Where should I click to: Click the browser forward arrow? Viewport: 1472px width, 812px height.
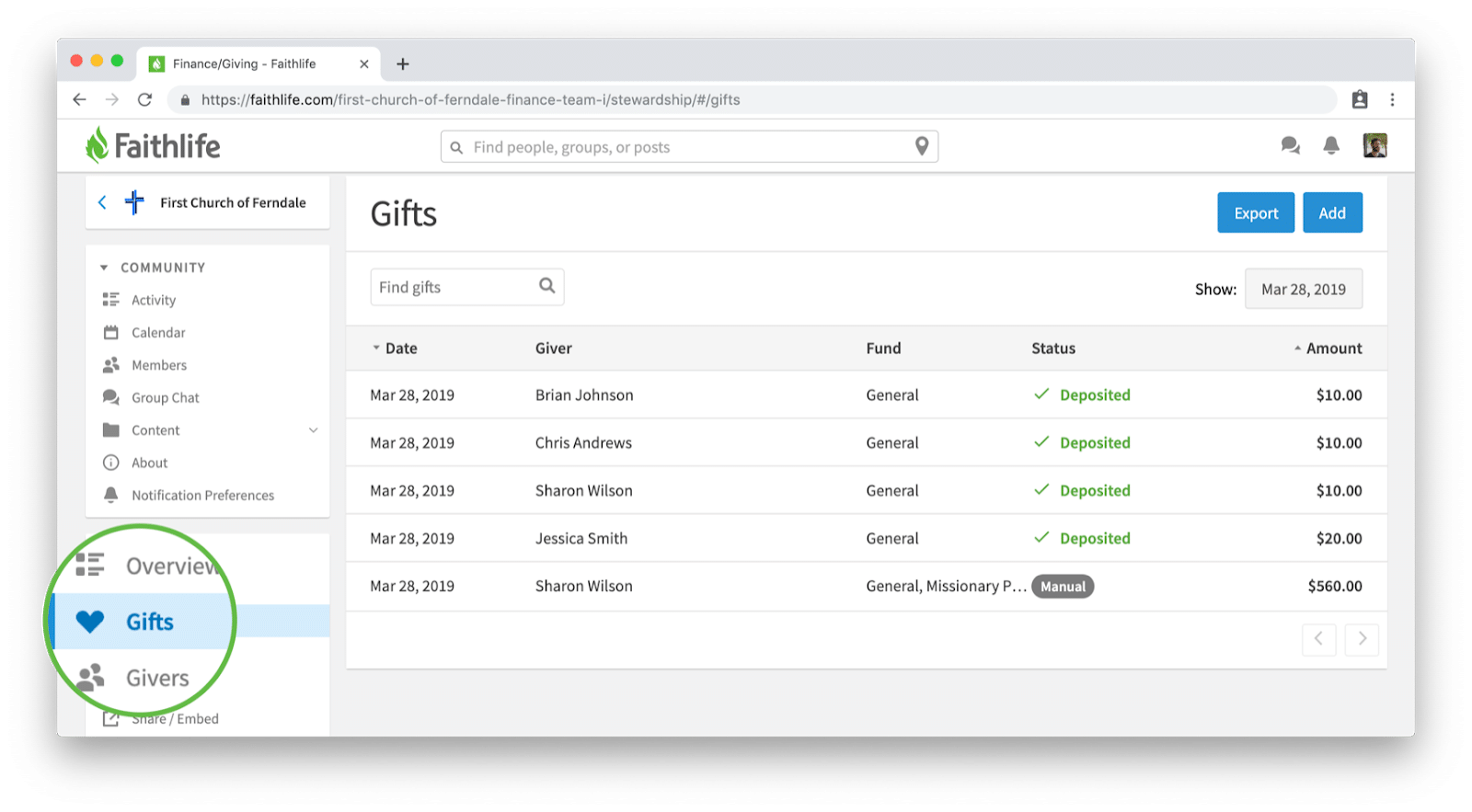112,99
